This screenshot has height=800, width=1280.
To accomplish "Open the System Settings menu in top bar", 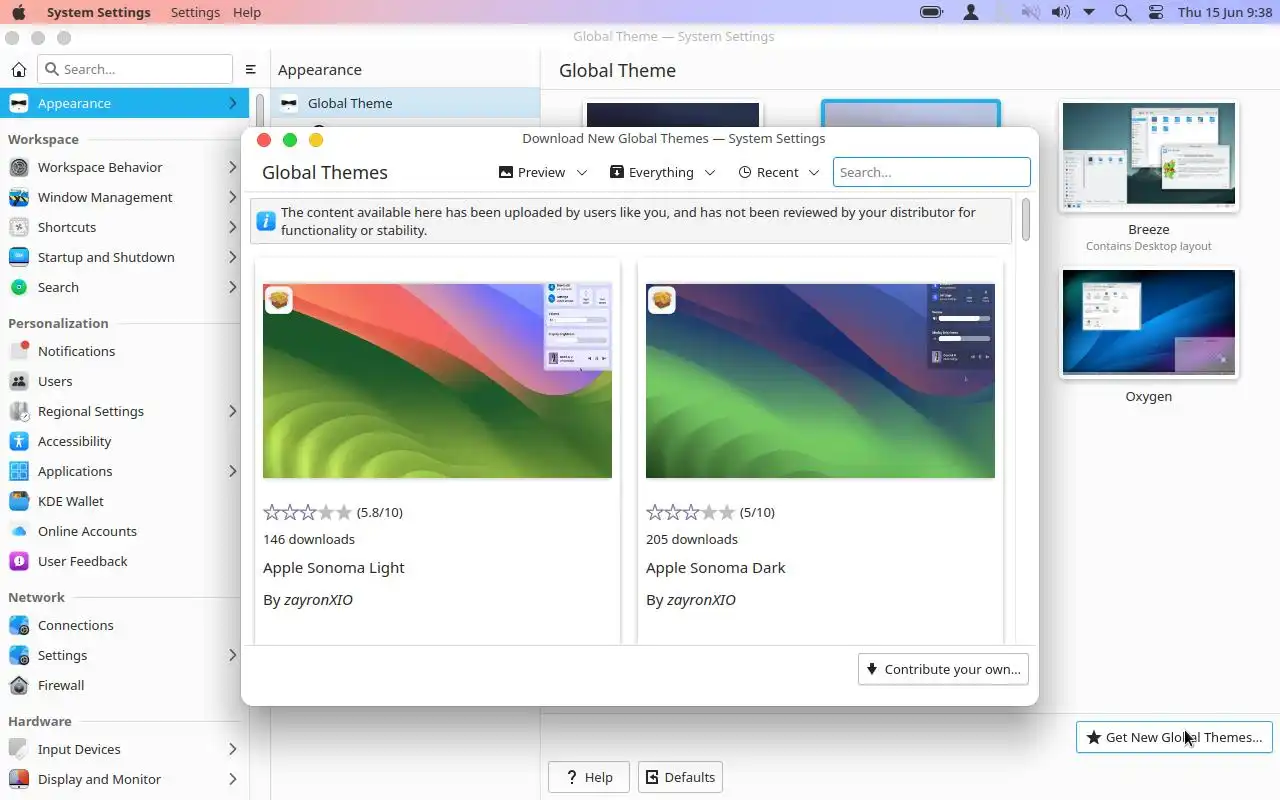I will click(99, 12).
